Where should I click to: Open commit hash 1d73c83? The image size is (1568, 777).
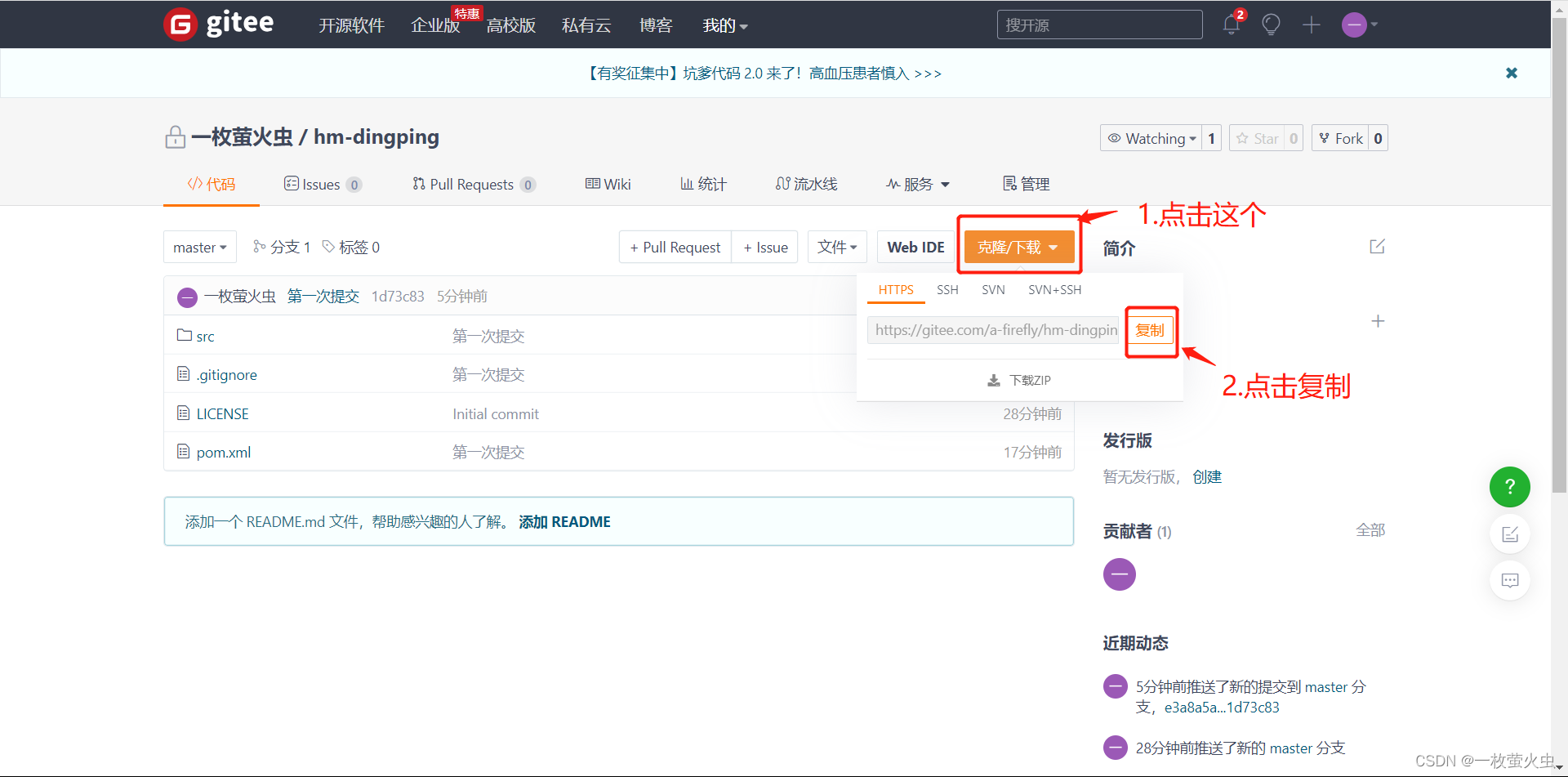(x=398, y=297)
